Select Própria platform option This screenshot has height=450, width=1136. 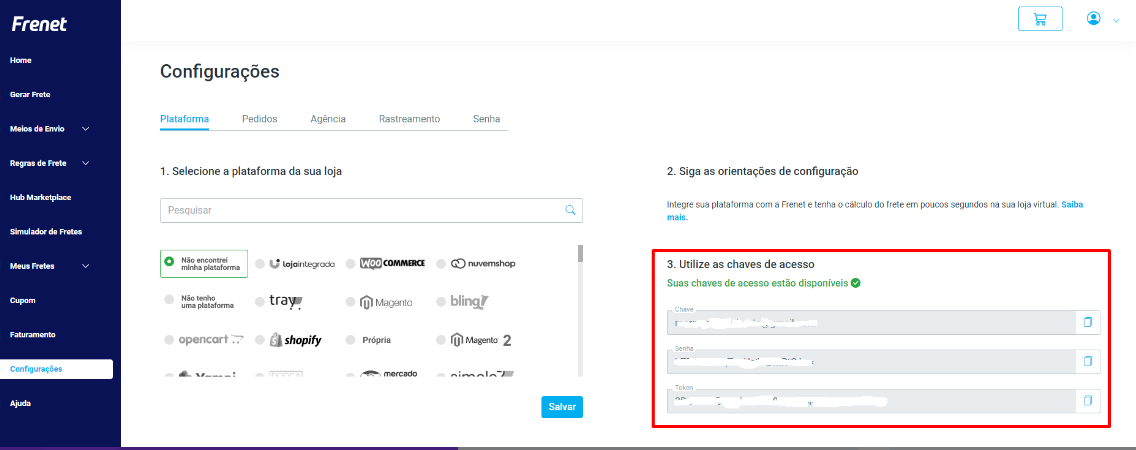click(351, 340)
